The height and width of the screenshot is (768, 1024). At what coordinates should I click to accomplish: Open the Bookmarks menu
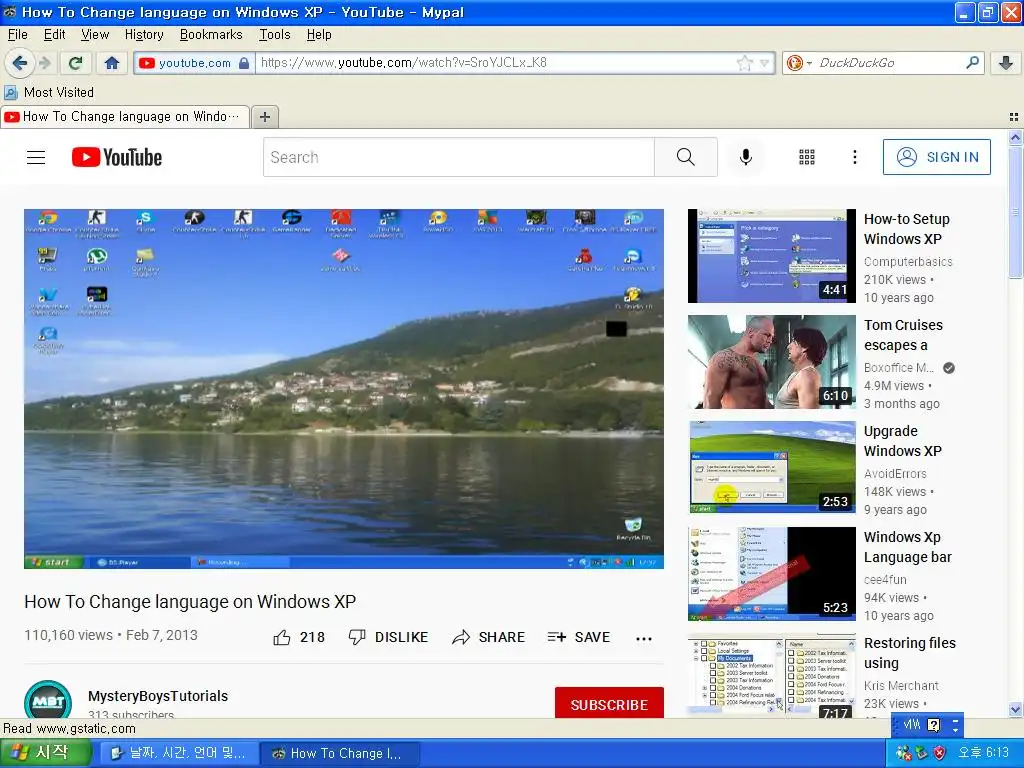(211, 35)
